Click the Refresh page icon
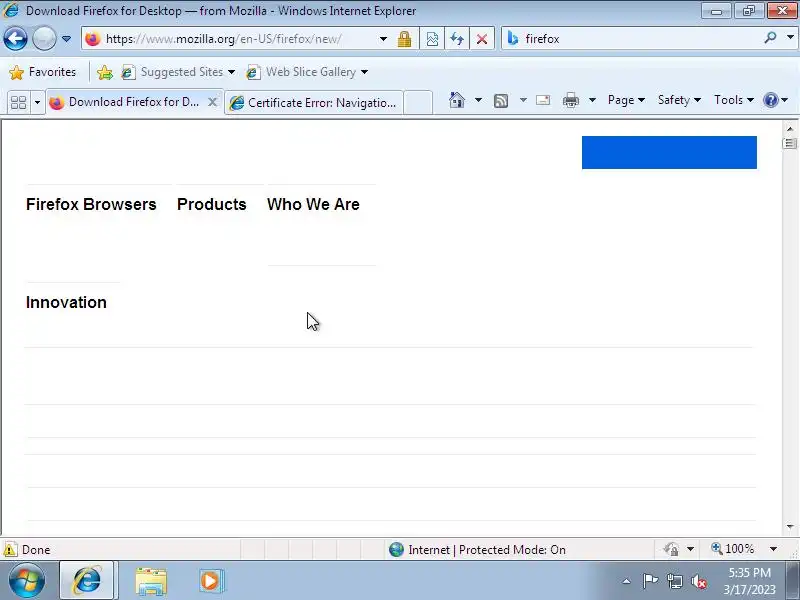The width and height of the screenshot is (800, 600). [x=457, y=39]
